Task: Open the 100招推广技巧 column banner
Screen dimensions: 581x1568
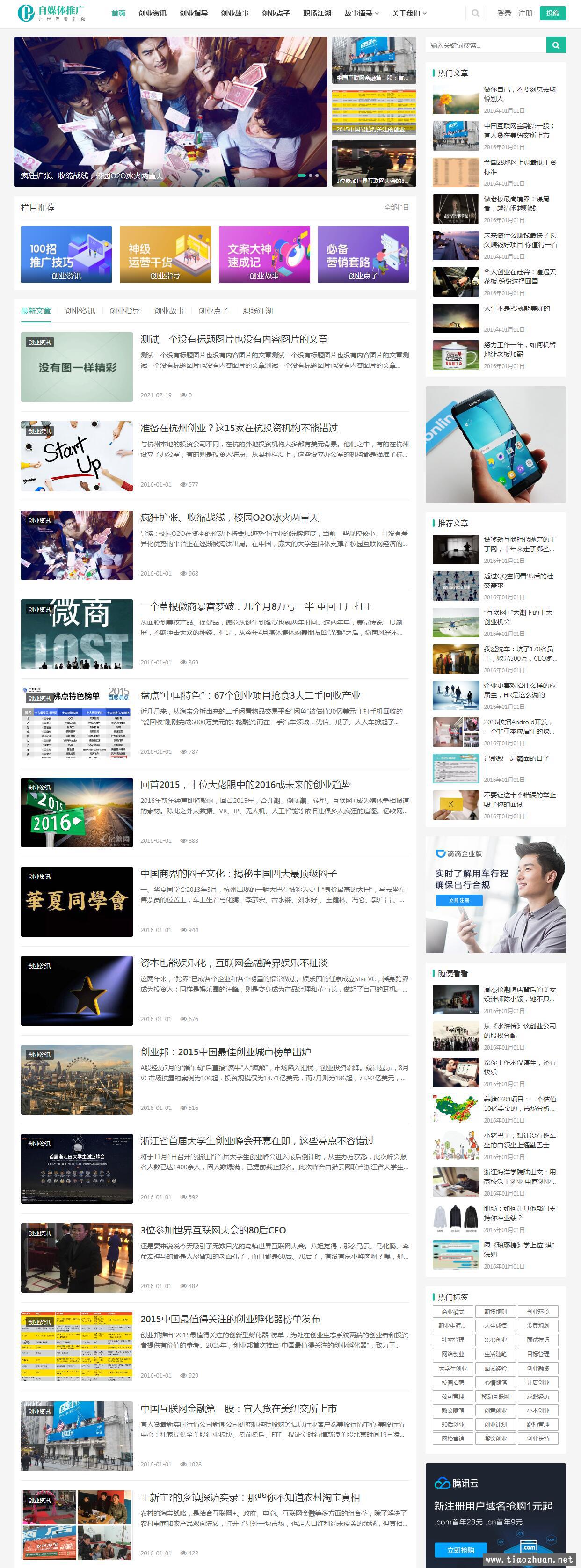Action: pyautogui.click(x=66, y=255)
